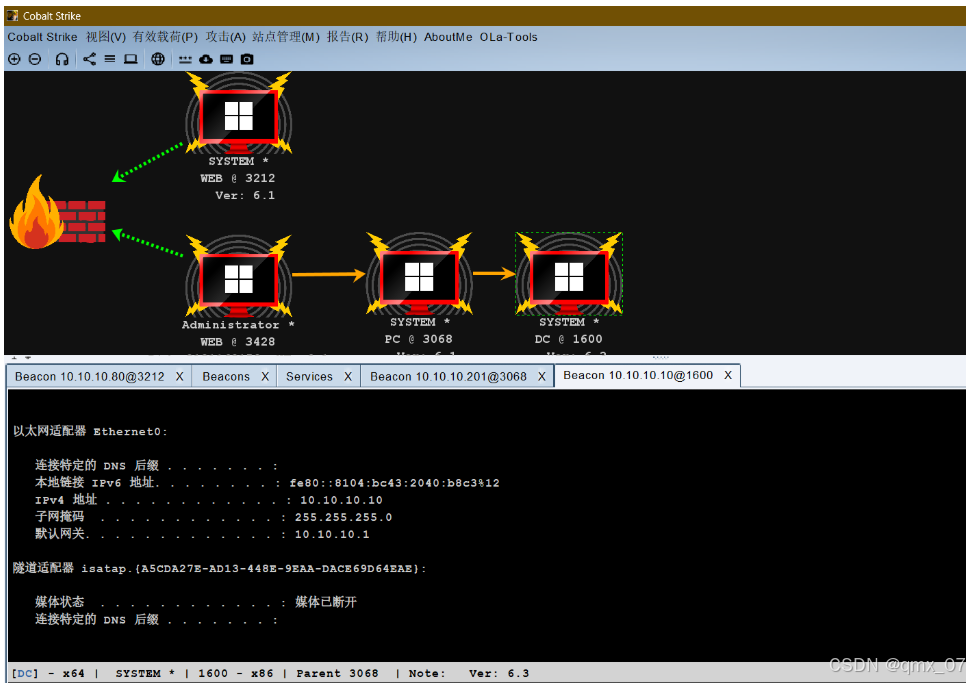970x683 pixels.
Task: Open downloads via the cloud icon
Action: pos(206,59)
